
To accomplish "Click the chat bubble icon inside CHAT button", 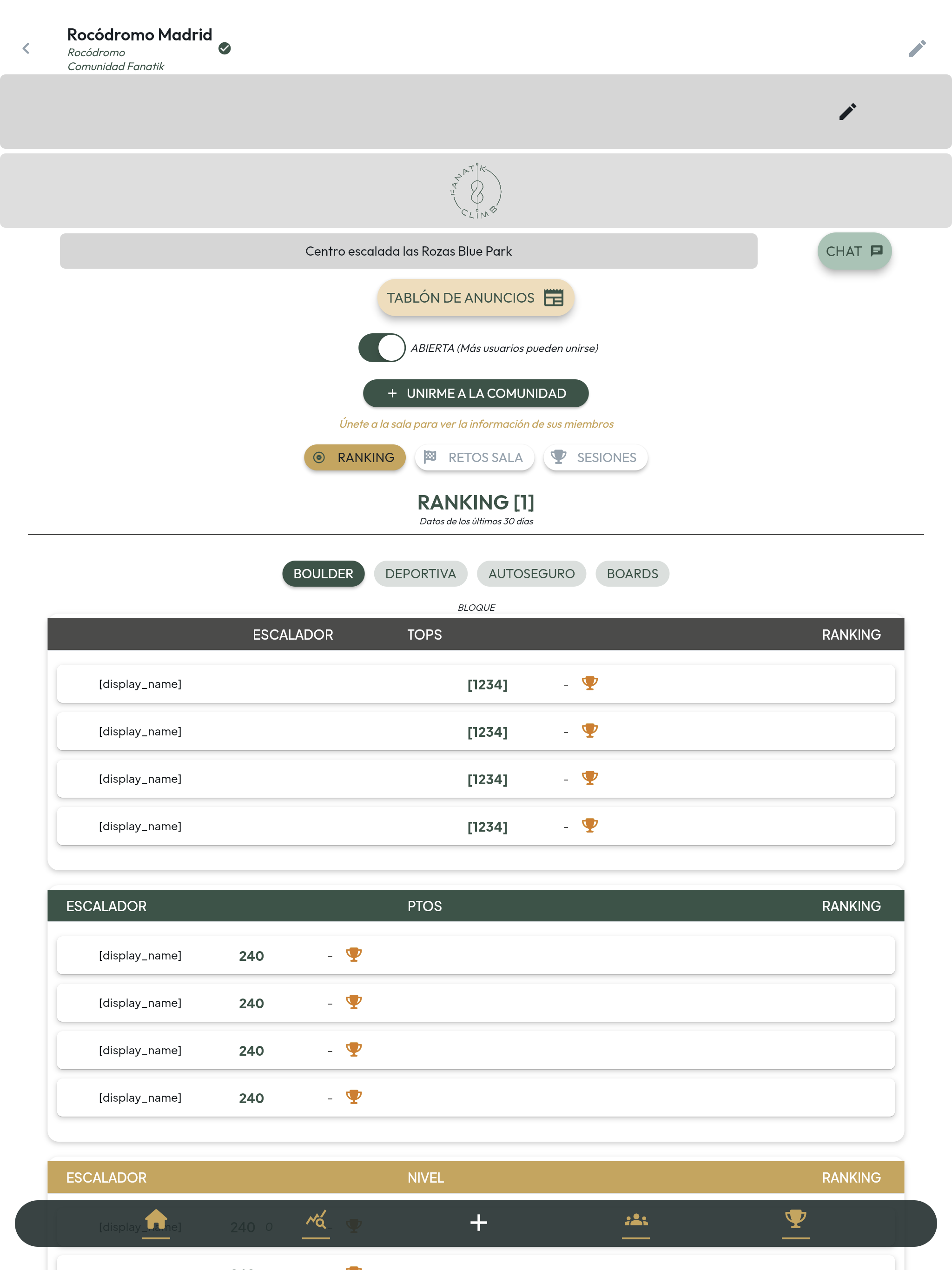I will pyautogui.click(x=876, y=250).
